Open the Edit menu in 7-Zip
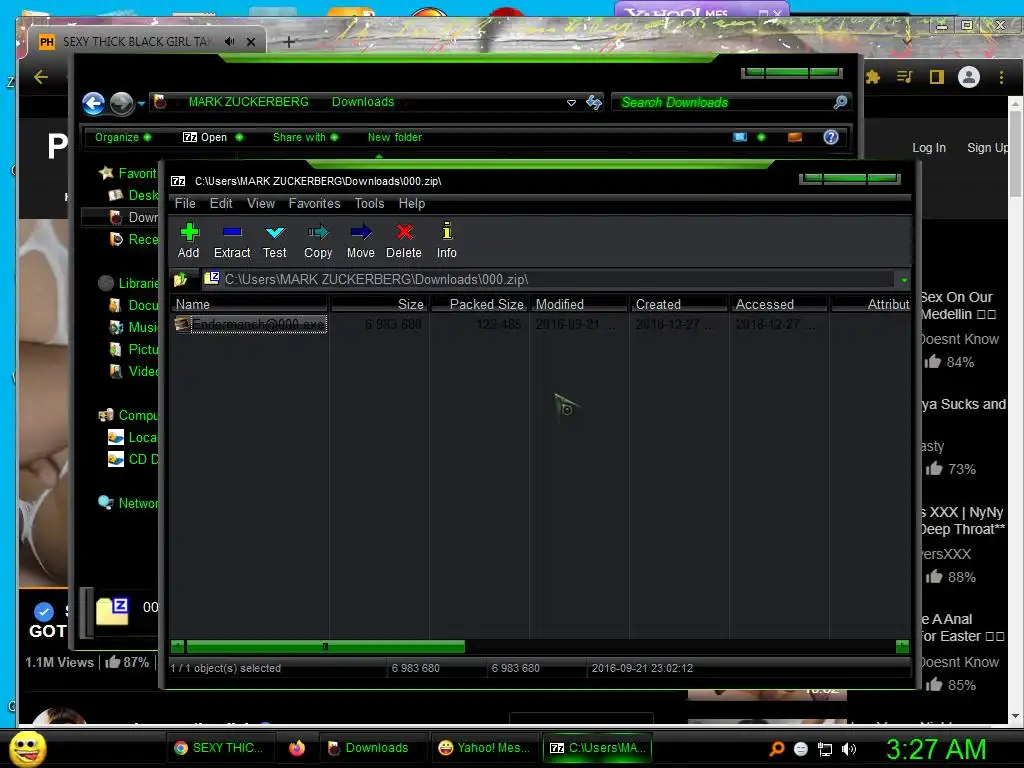Image resolution: width=1024 pixels, height=768 pixels. point(221,203)
